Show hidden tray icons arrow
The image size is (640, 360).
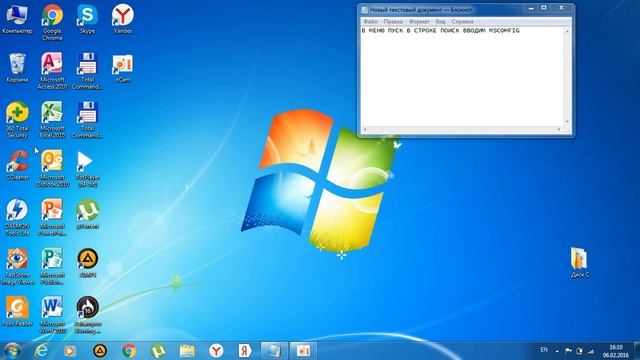click(557, 351)
